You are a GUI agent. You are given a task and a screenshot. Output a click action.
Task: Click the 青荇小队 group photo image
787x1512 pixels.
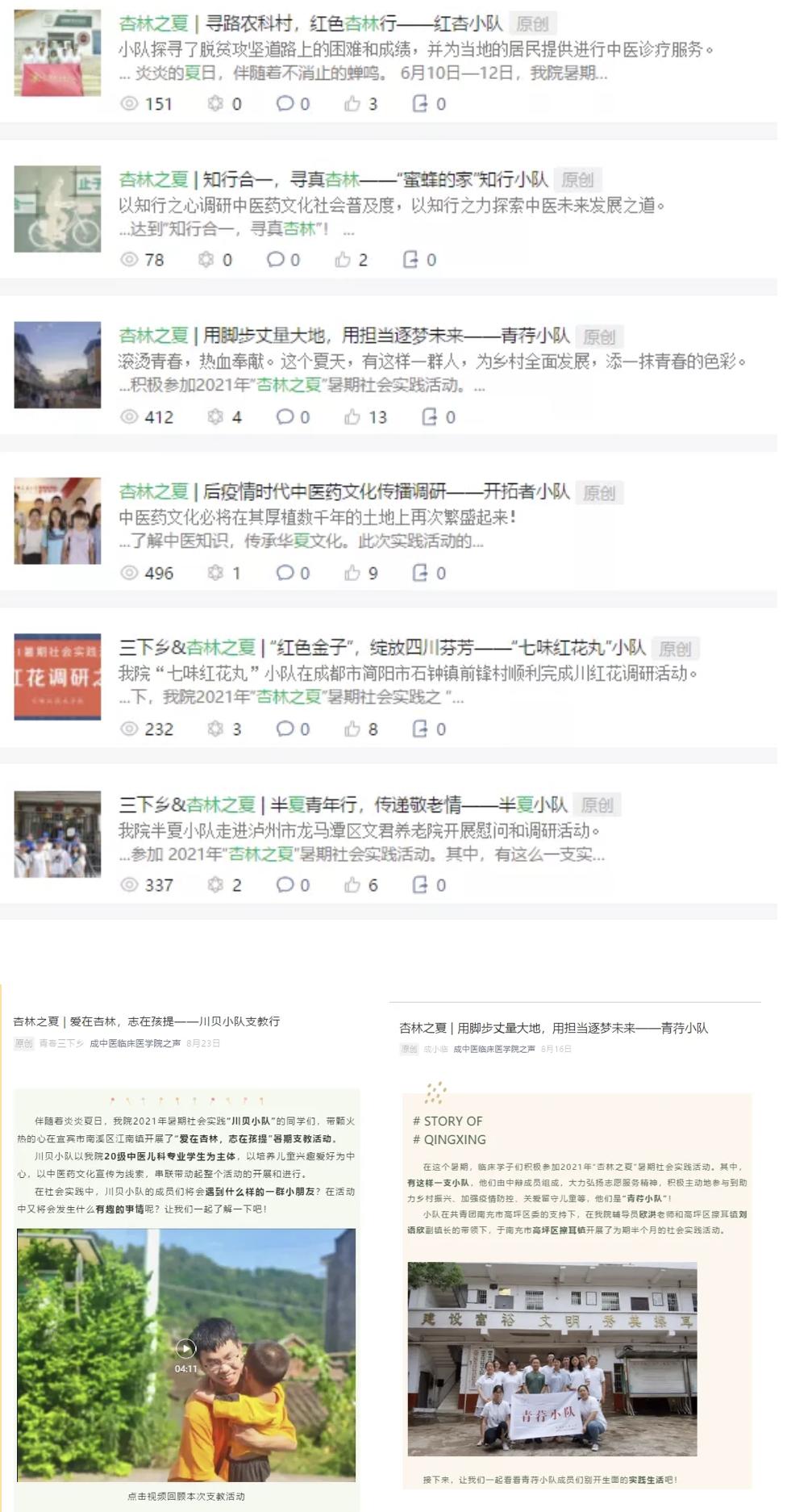[552, 1359]
